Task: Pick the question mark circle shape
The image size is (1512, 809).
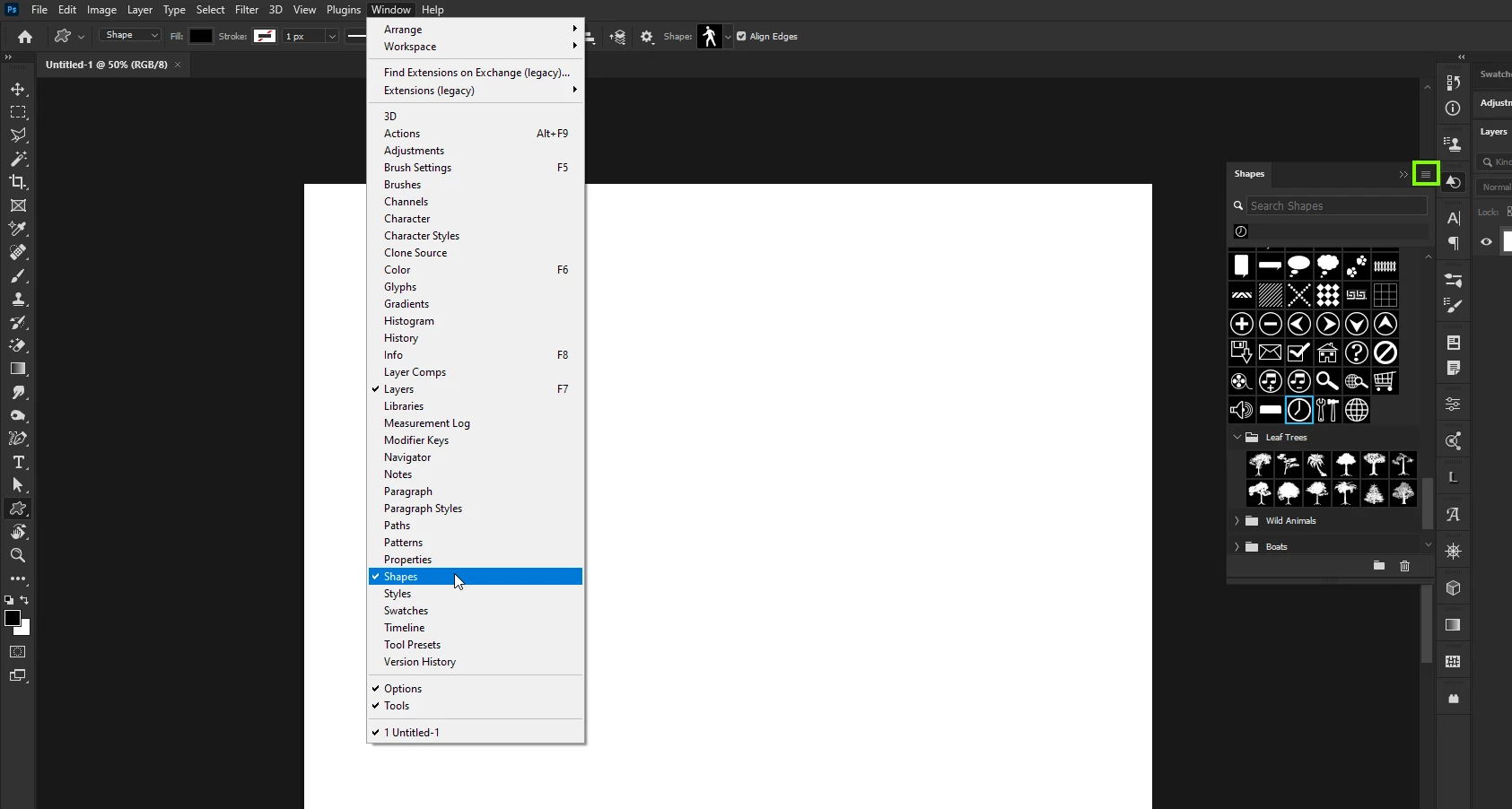Action: pos(1357,352)
